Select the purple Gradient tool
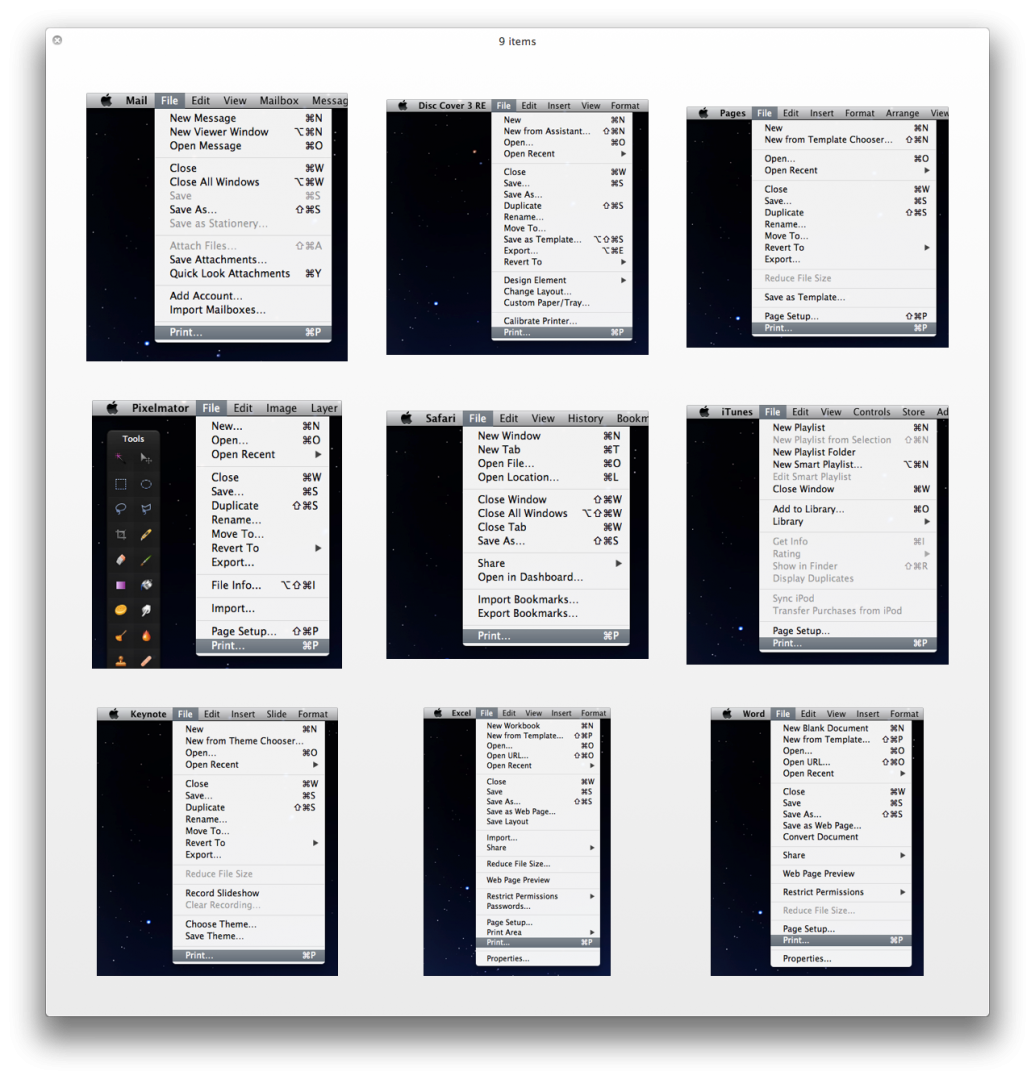1035x1080 pixels. pos(121,585)
